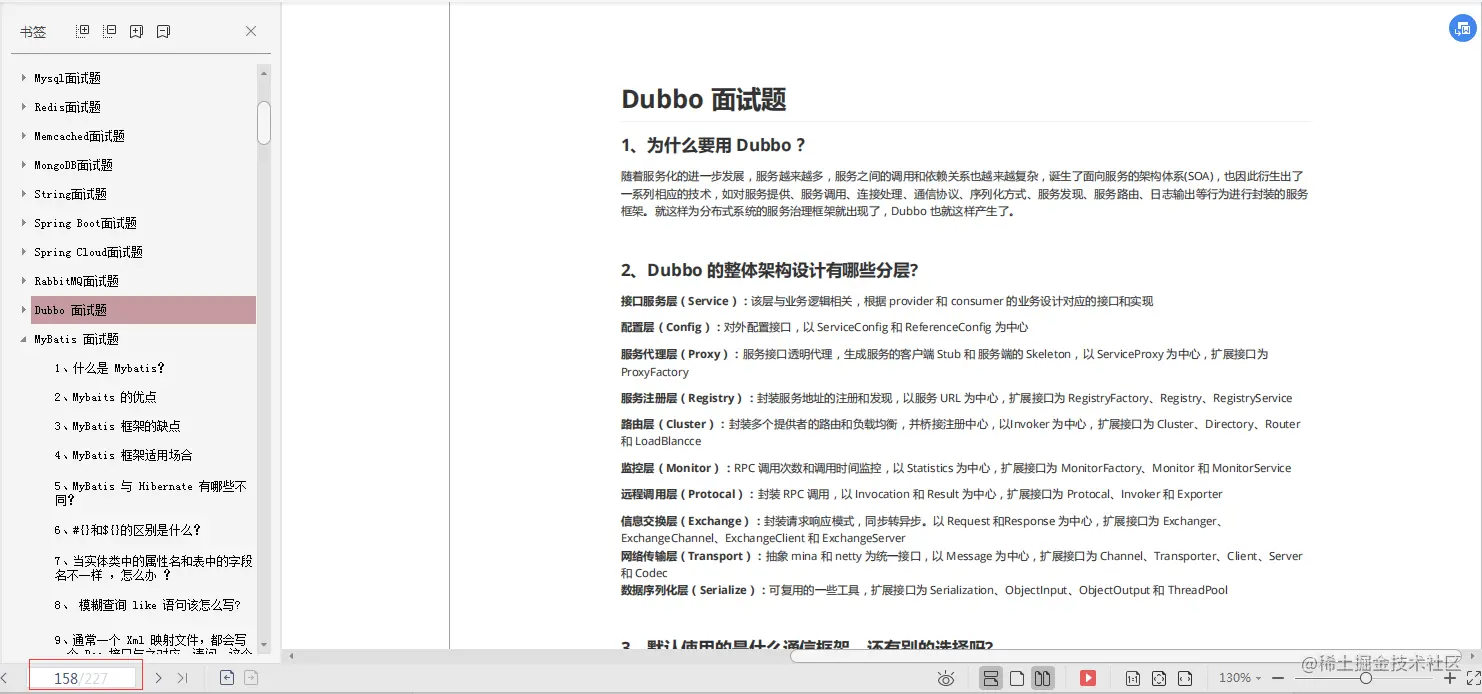The width and height of the screenshot is (1482, 694).
Task: Click the fullscreen icon at bottom right
Action: click(1472, 677)
